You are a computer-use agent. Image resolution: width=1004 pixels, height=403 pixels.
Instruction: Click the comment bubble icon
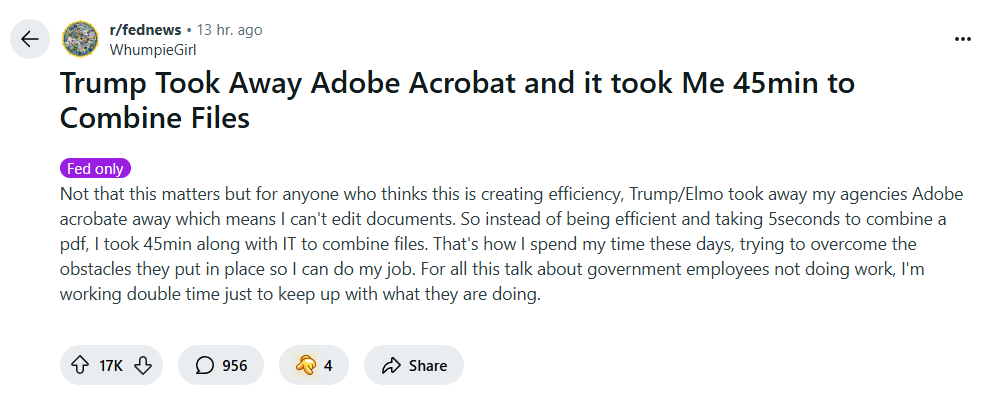click(204, 366)
